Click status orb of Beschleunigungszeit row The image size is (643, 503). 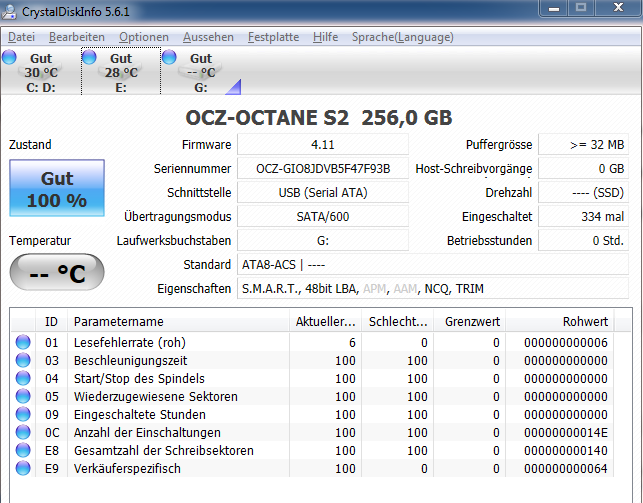click(x=23, y=360)
